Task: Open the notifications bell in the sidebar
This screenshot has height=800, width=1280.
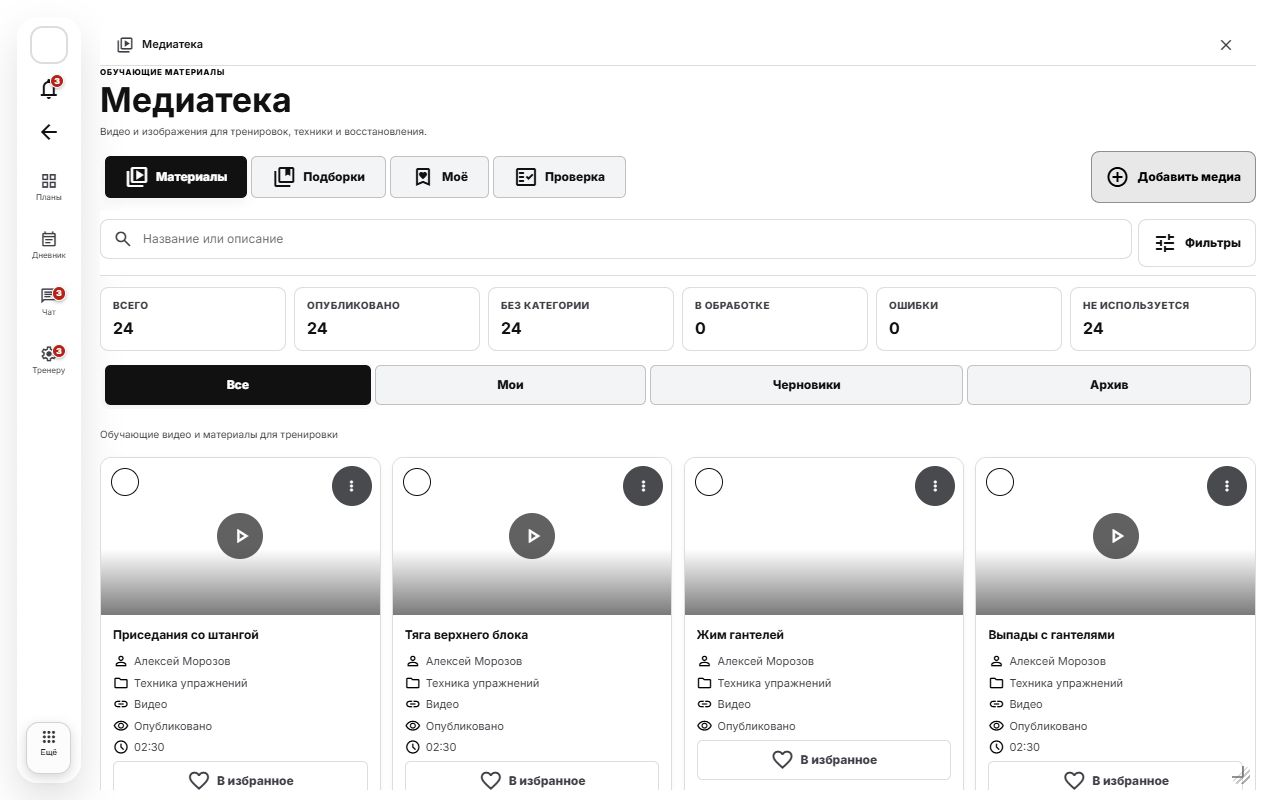Action: (49, 89)
